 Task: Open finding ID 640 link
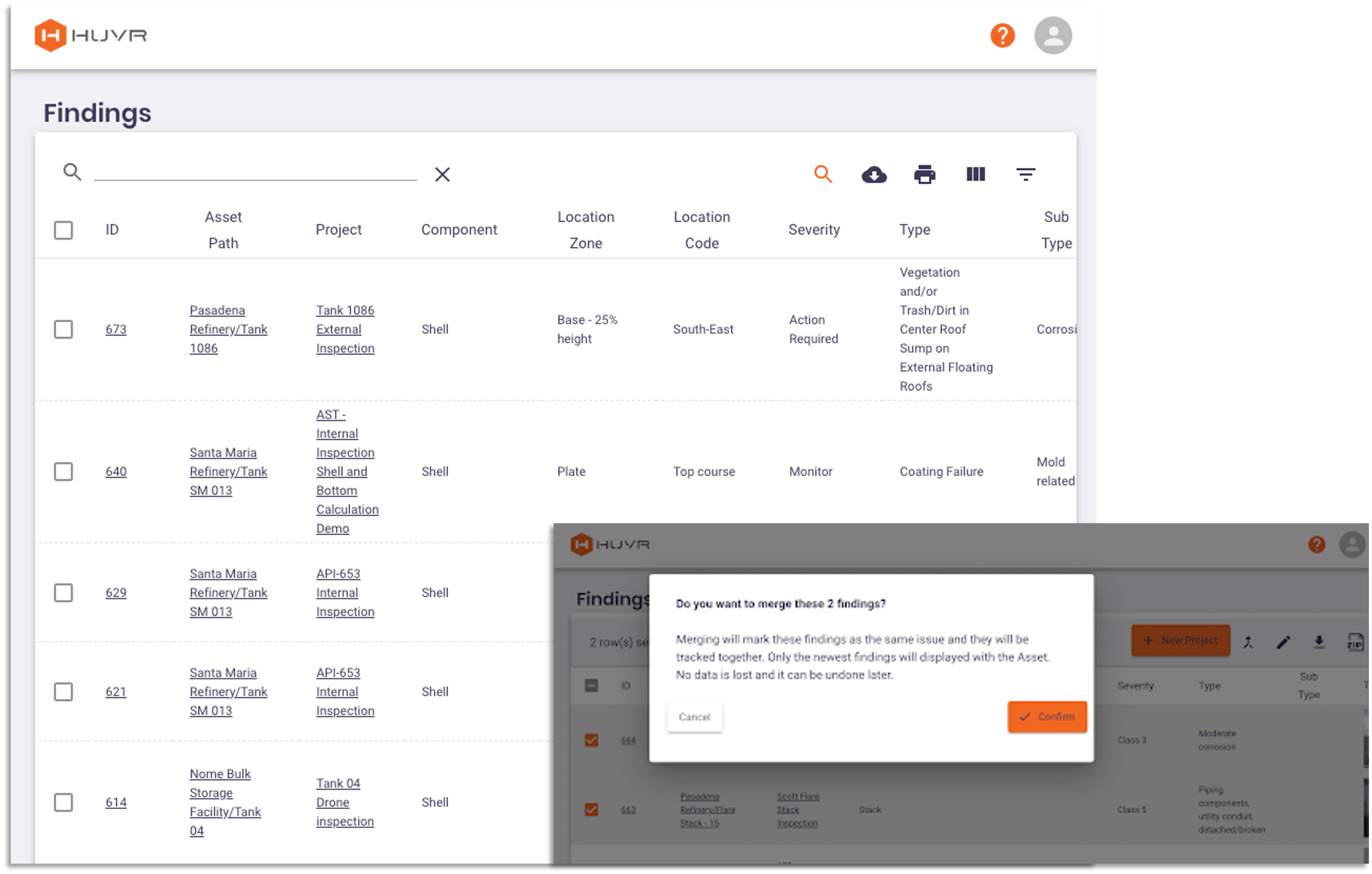116,472
